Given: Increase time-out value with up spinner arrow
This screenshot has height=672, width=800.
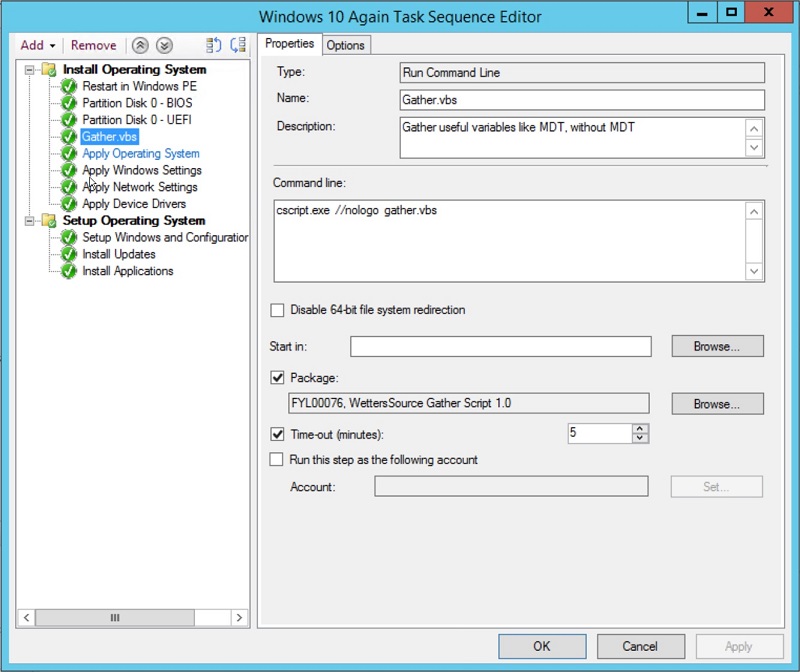Looking at the screenshot, I should point(640,429).
